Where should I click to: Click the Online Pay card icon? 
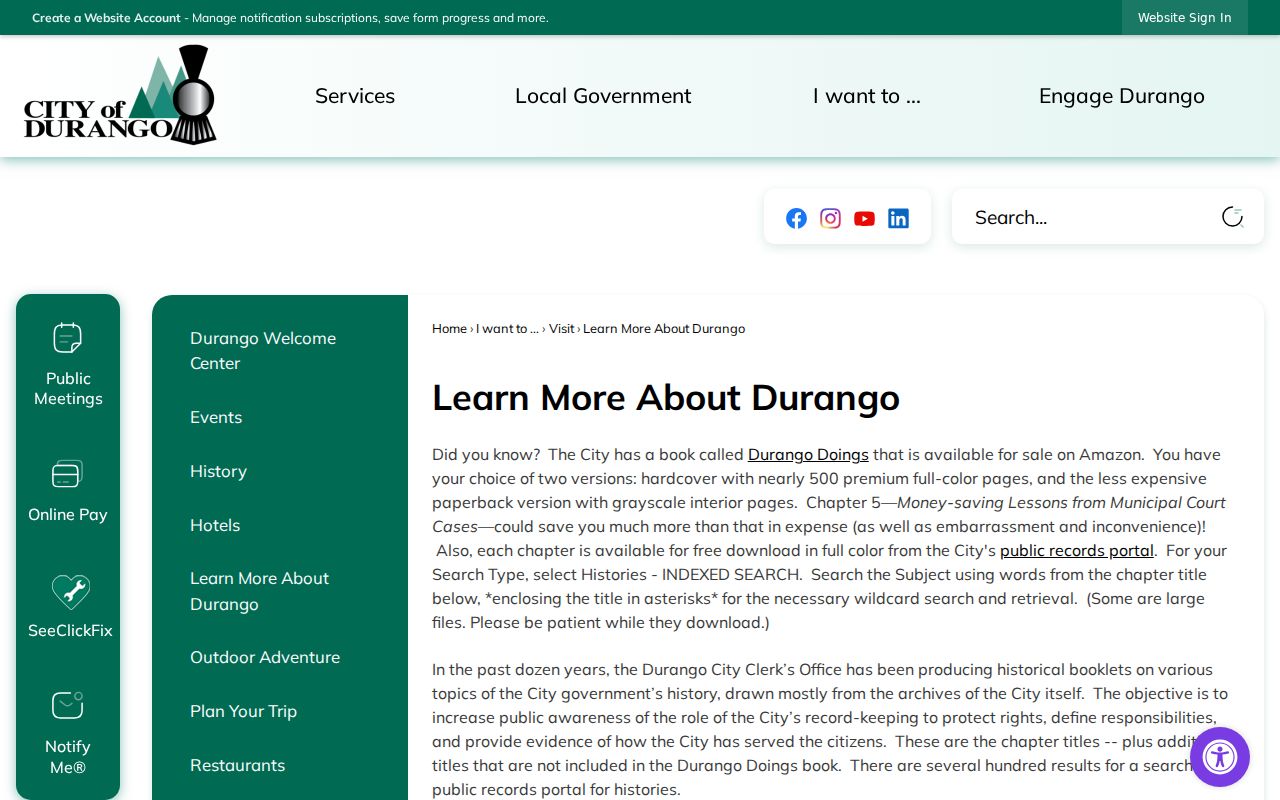pos(68,474)
